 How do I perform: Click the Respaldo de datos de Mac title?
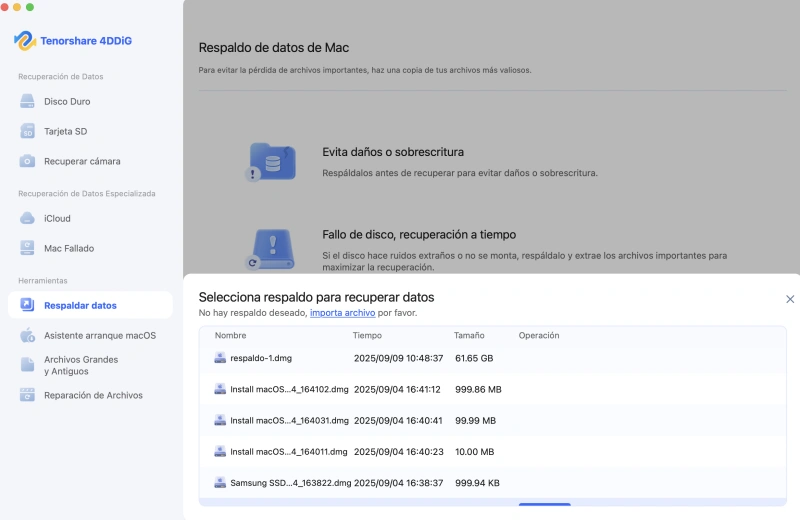point(273,47)
